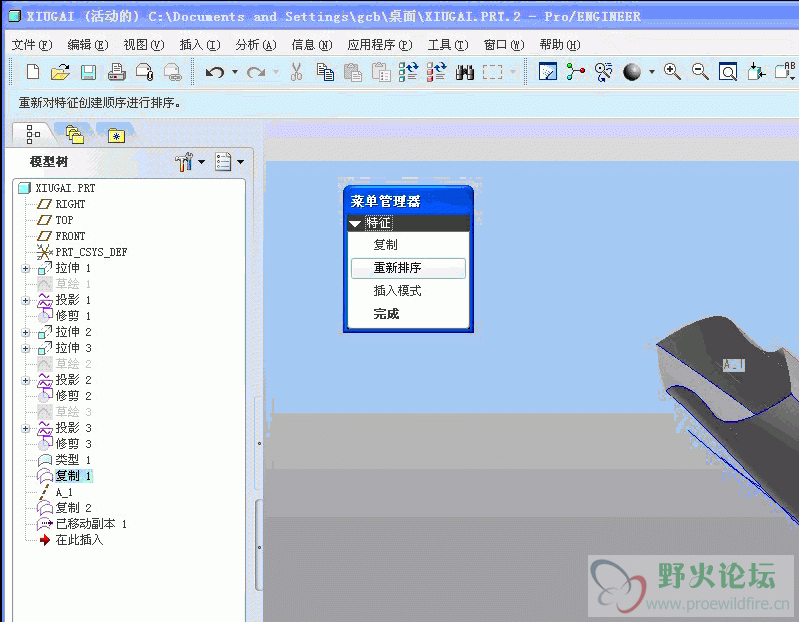
Task: Choose 重新排序 in the menu manager
Action: [x=409, y=268]
